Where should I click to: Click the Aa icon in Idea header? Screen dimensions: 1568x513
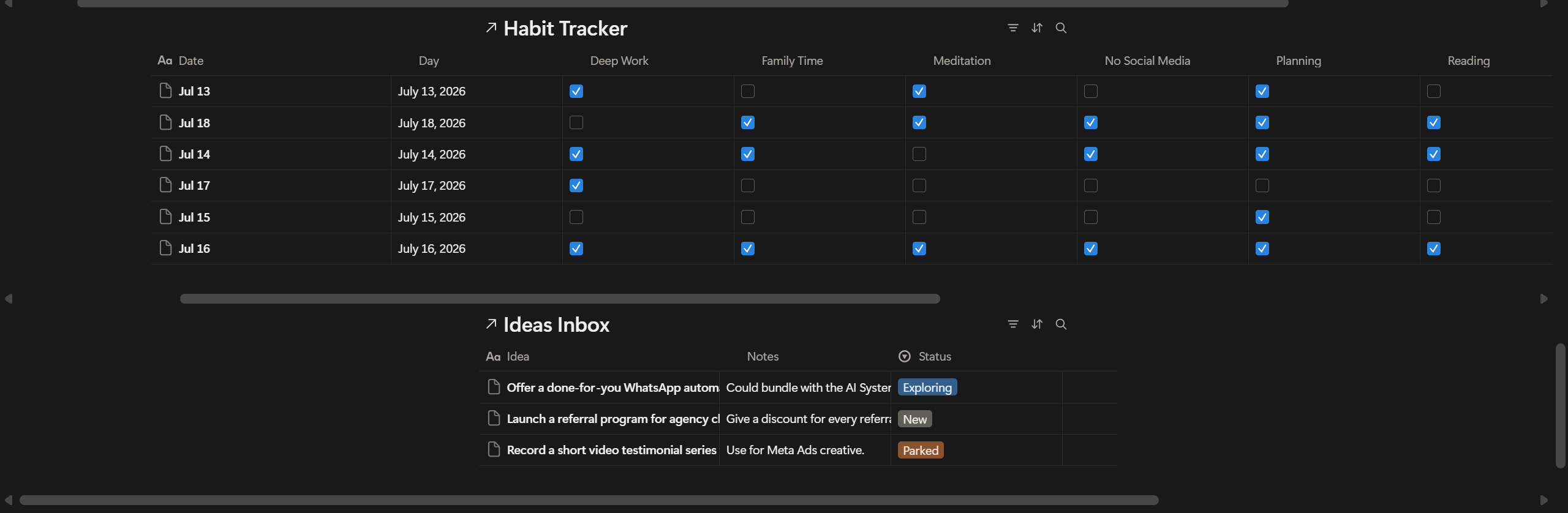click(493, 356)
